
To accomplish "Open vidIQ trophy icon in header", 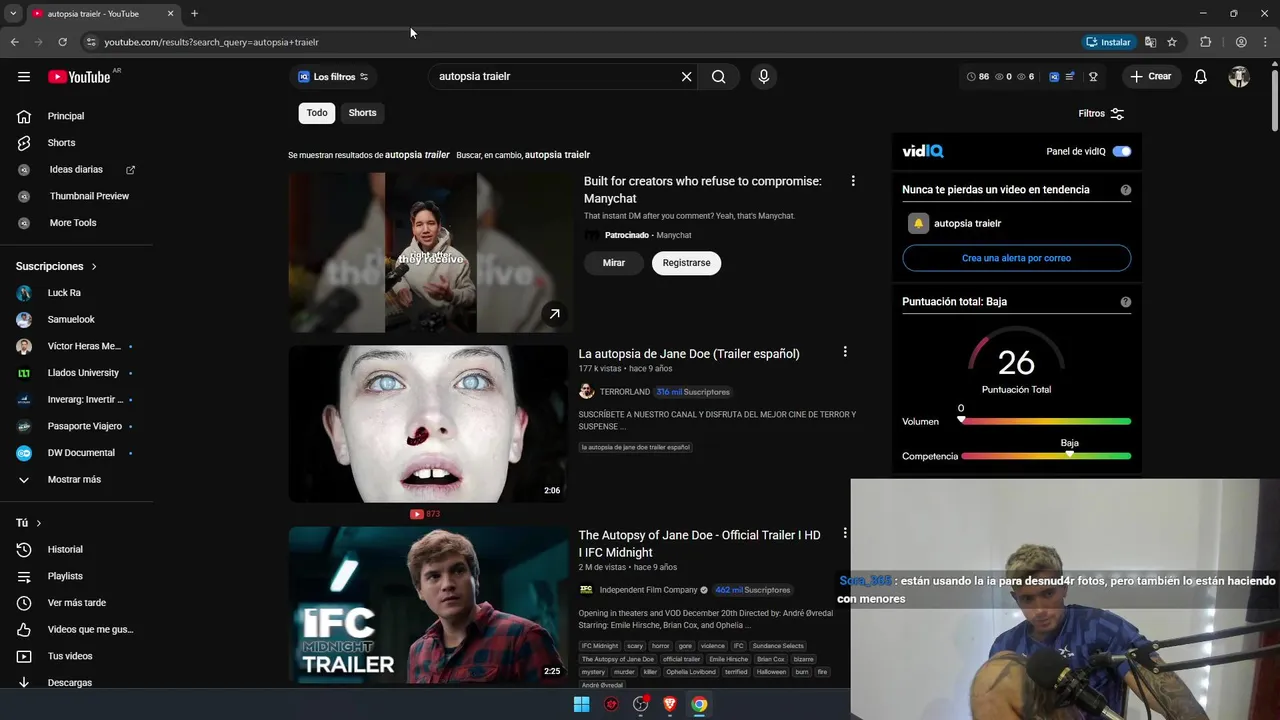I will [1093, 77].
